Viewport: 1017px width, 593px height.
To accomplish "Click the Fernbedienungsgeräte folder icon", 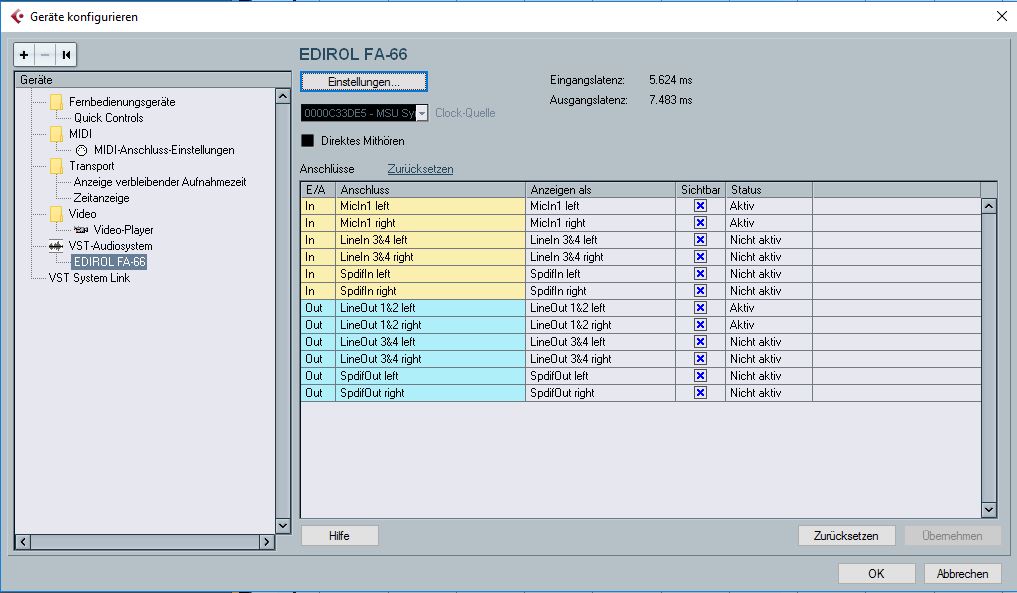I will (x=56, y=102).
